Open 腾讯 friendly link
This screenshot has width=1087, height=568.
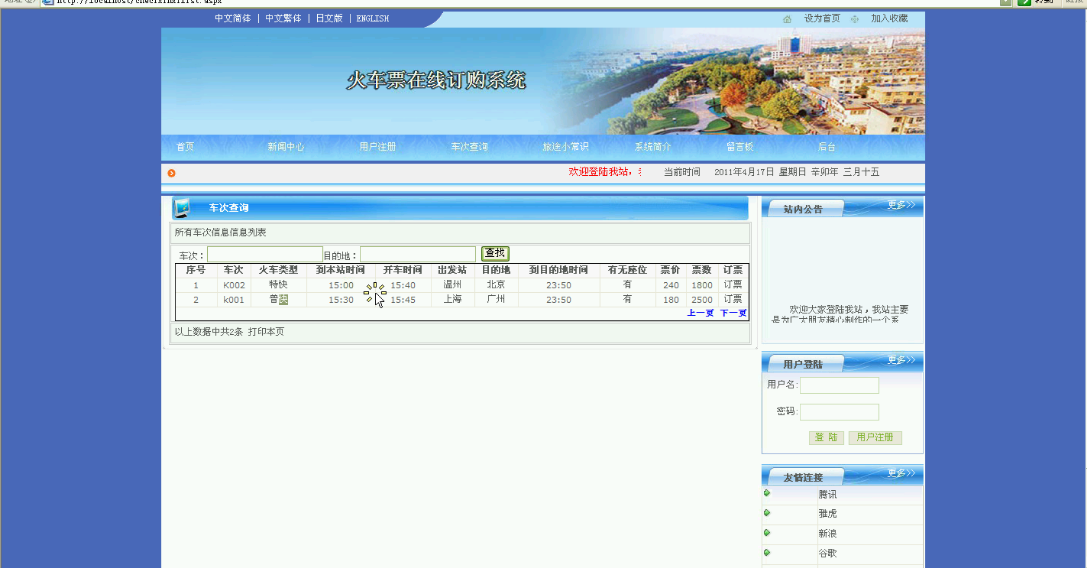tap(828, 494)
